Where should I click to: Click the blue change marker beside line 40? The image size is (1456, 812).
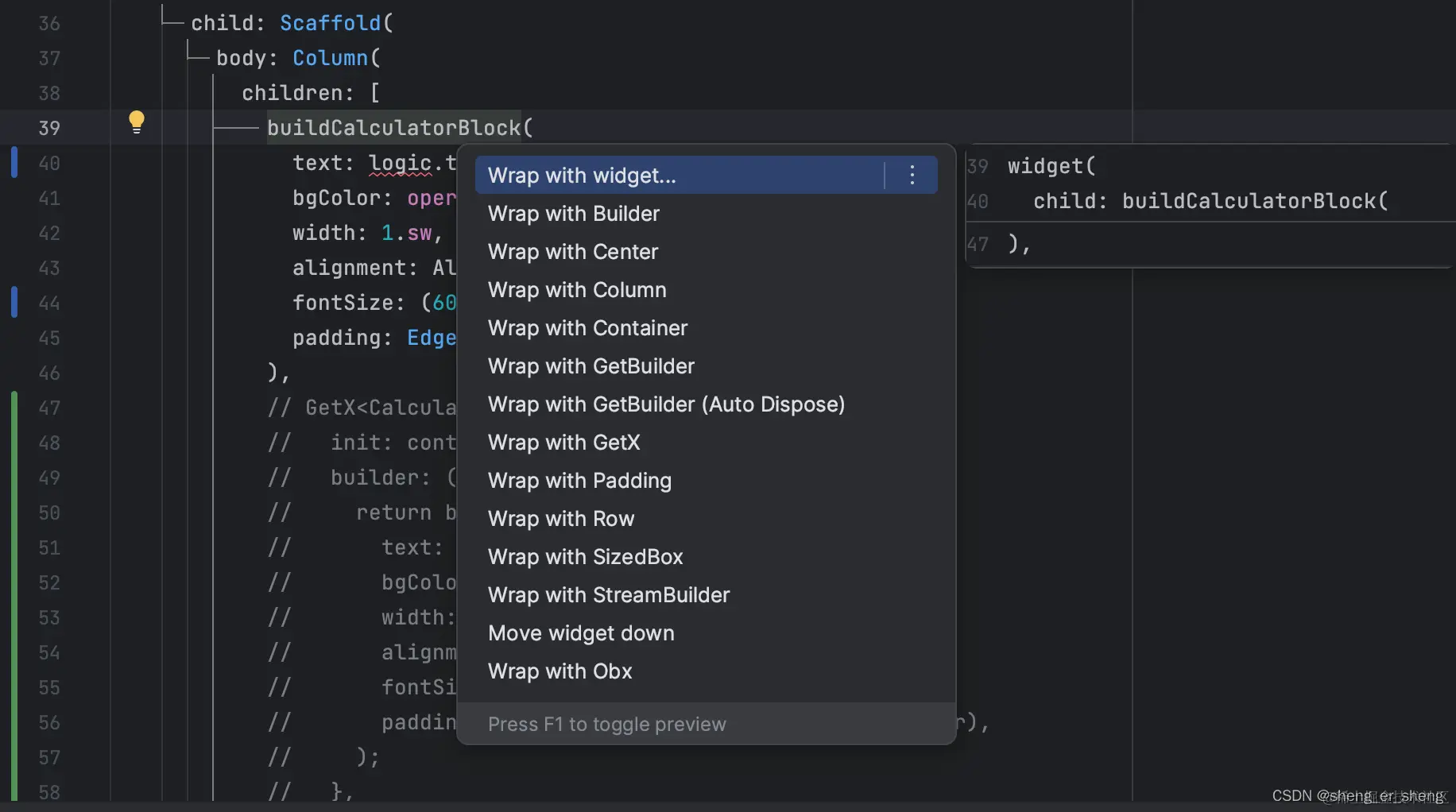(x=14, y=162)
